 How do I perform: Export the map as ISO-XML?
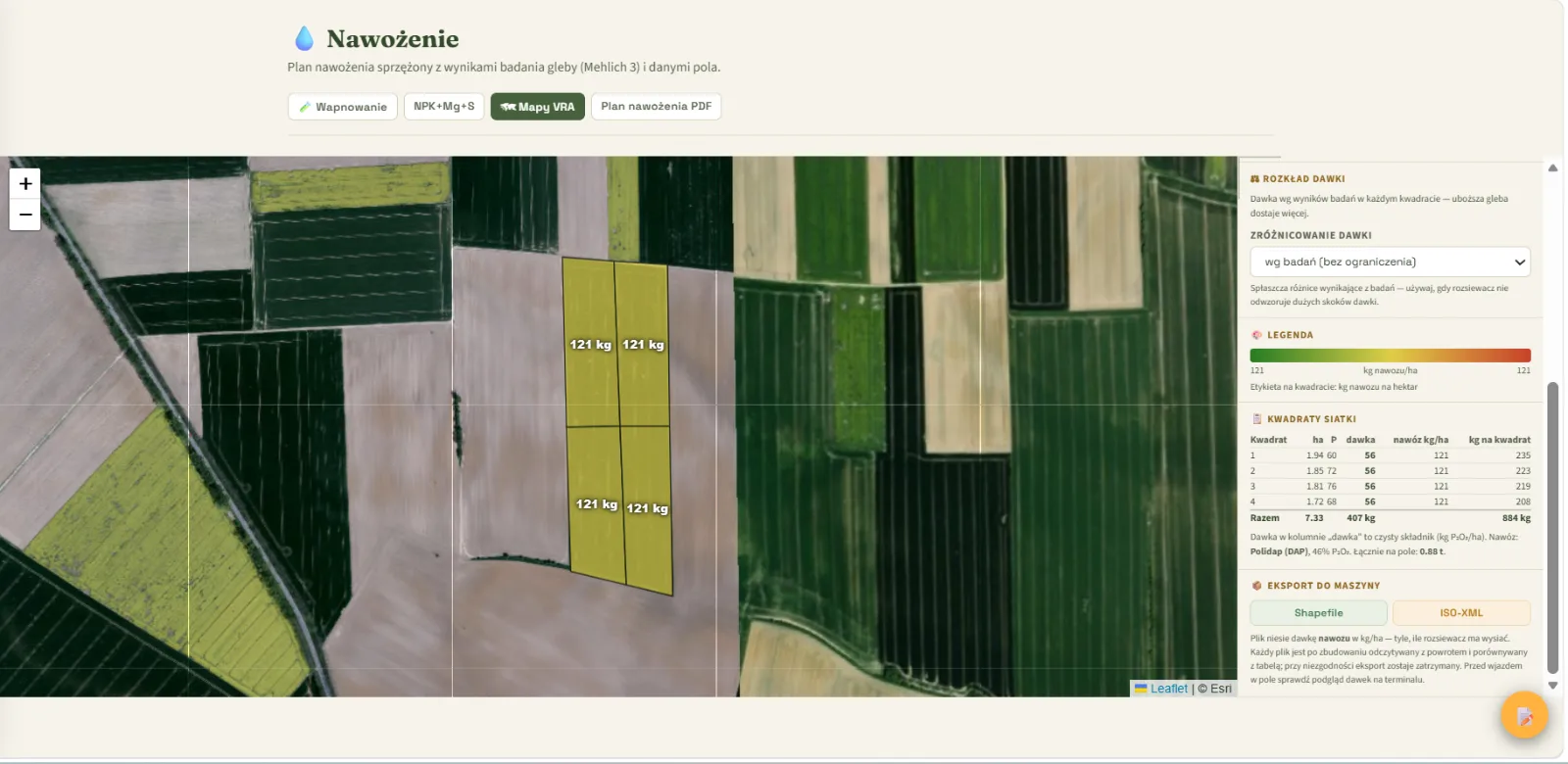(x=1461, y=613)
